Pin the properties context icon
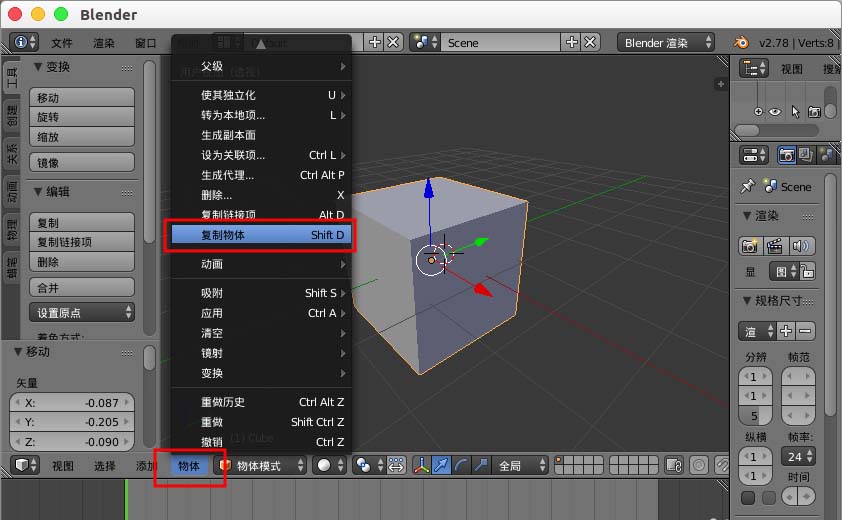This screenshot has height=520, width=842. pyautogui.click(x=747, y=186)
